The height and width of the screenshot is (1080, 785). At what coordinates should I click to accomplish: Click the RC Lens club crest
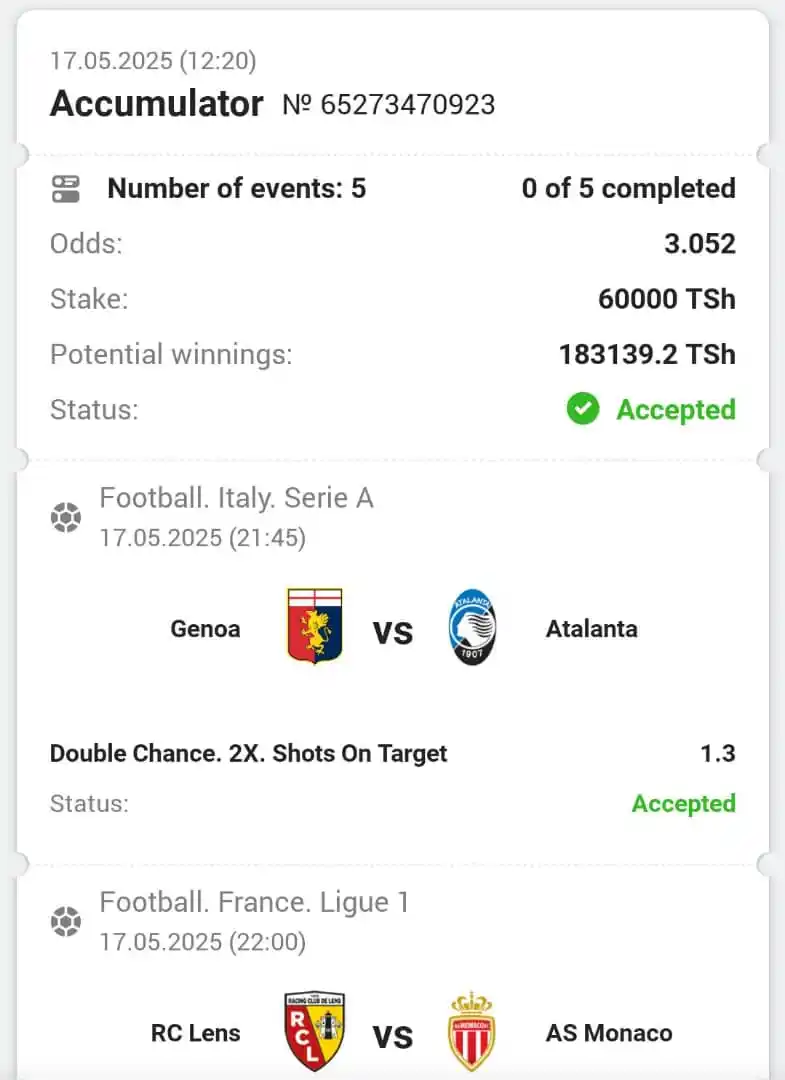pyautogui.click(x=315, y=1031)
